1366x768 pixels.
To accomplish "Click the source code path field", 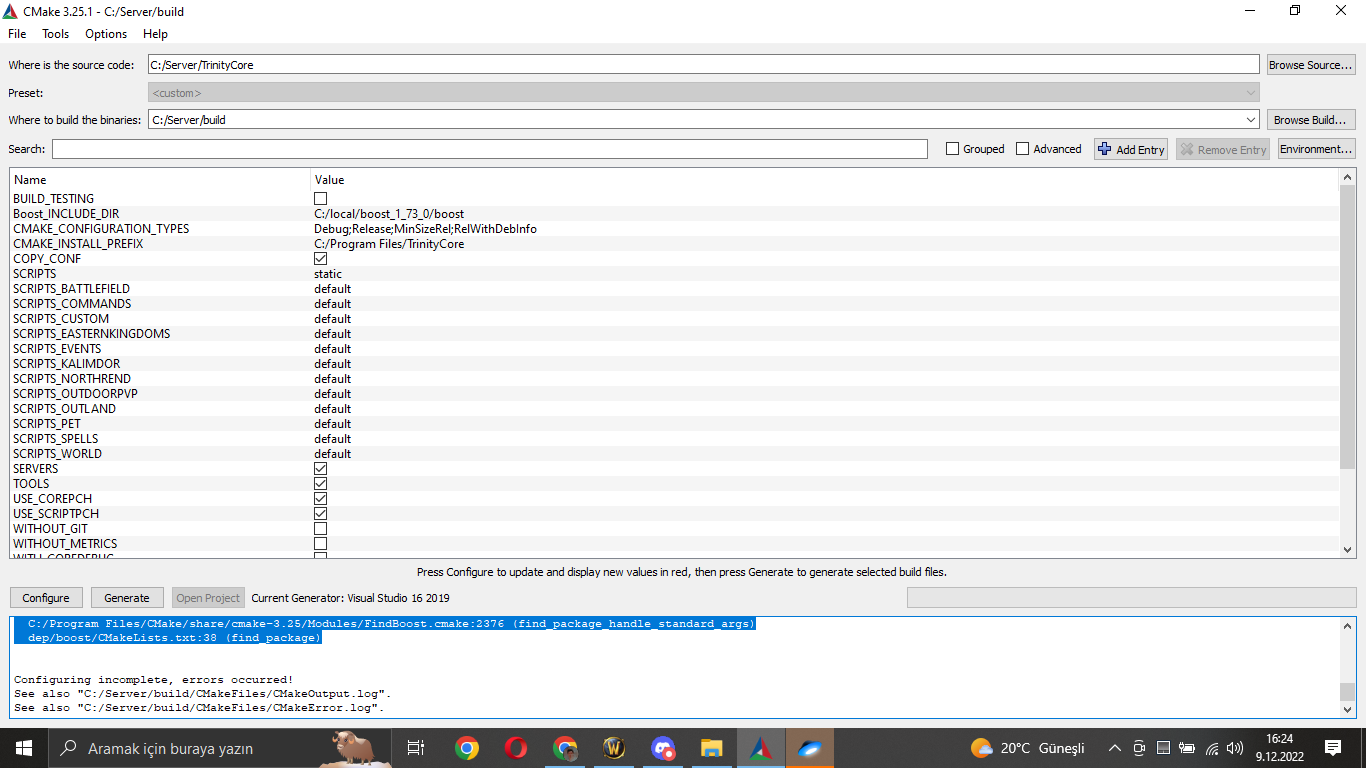I will (x=704, y=65).
